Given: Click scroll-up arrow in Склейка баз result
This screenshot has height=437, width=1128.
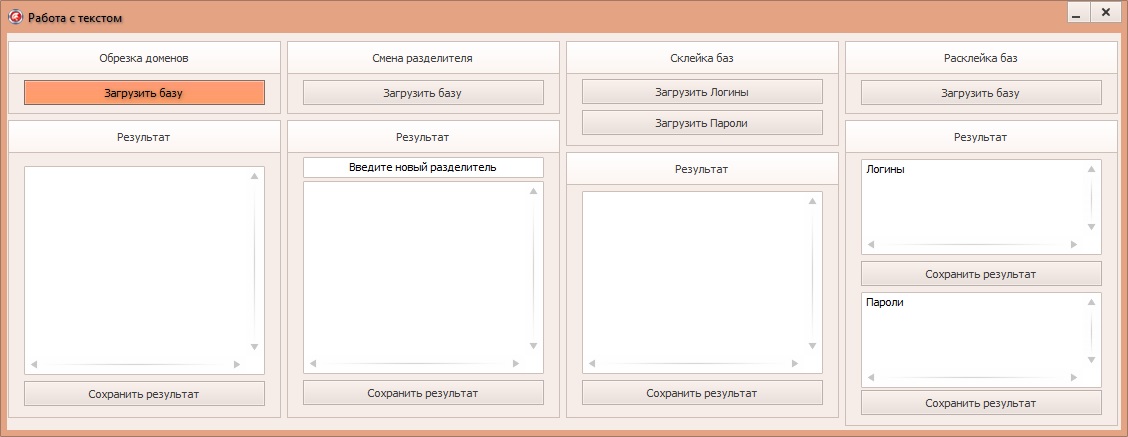Looking at the screenshot, I should [x=812, y=201].
